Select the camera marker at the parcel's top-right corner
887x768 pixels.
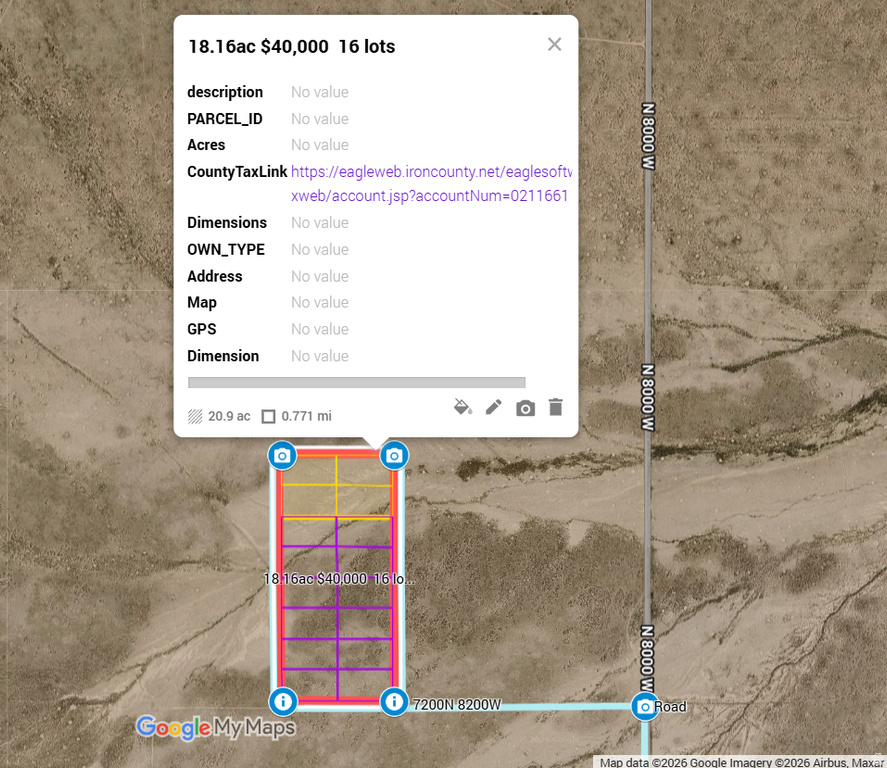point(394,455)
